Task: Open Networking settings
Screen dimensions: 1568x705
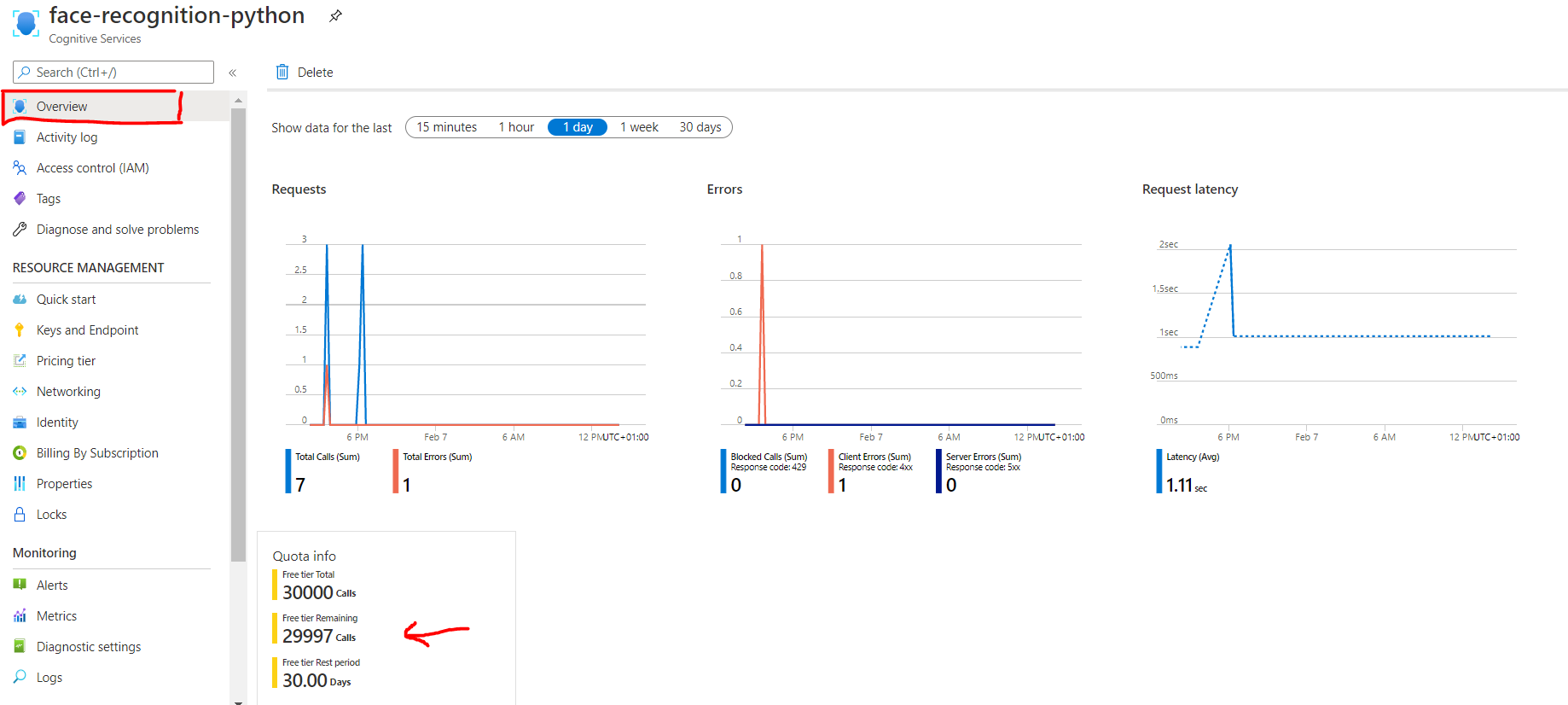Action: 68,392
